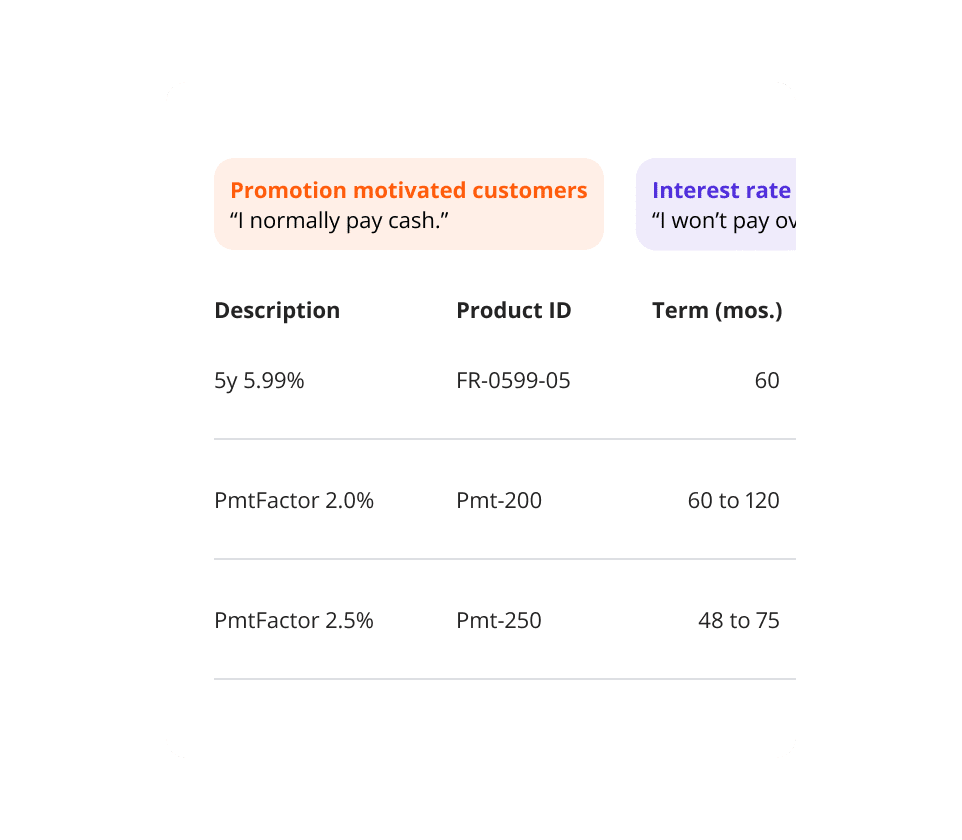Select product ID Pmt-200
The height and width of the screenshot is (840, 962).
pos(499,500)
